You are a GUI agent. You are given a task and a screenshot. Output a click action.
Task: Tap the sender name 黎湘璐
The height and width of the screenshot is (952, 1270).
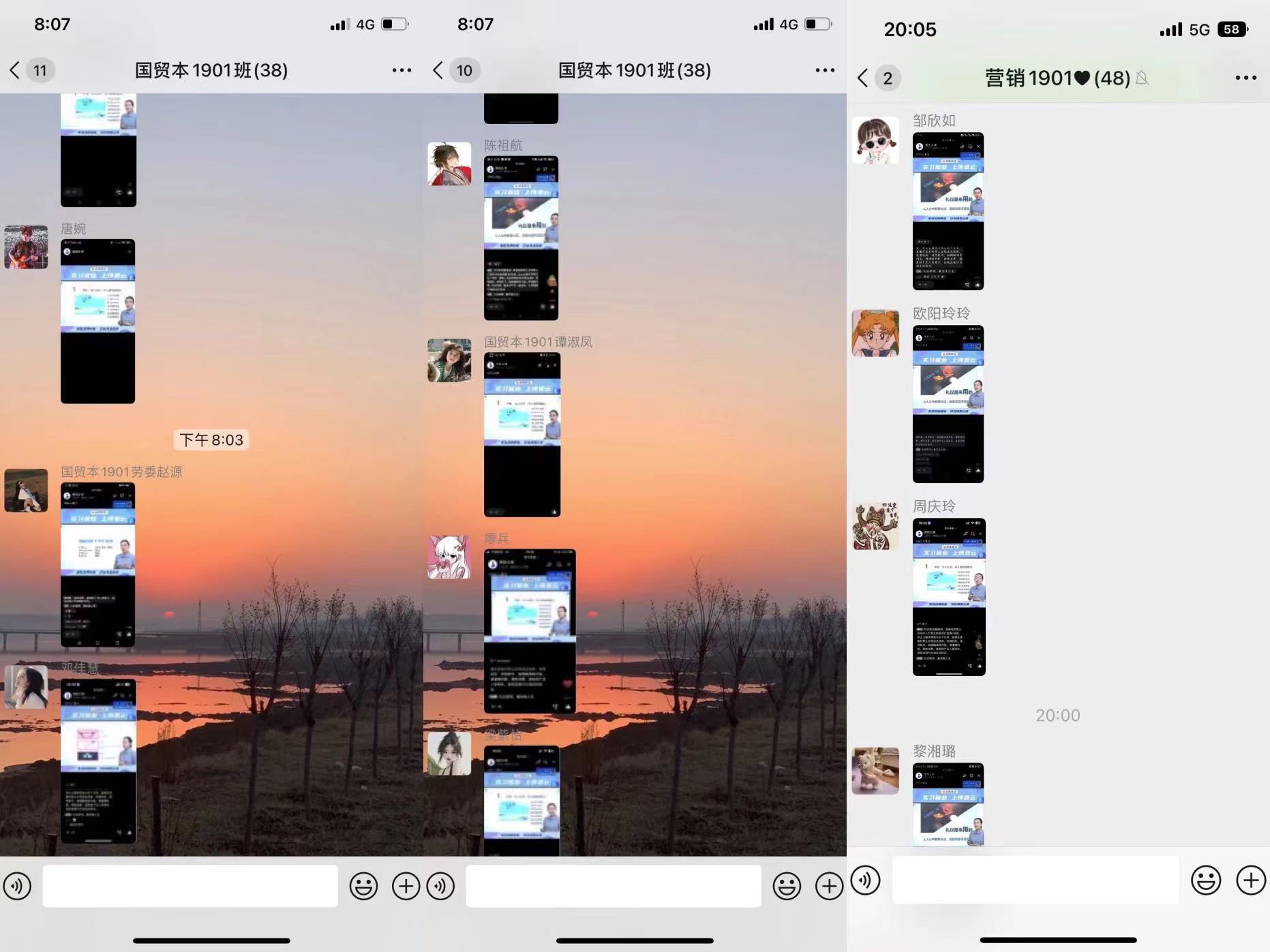coord(934,751)
